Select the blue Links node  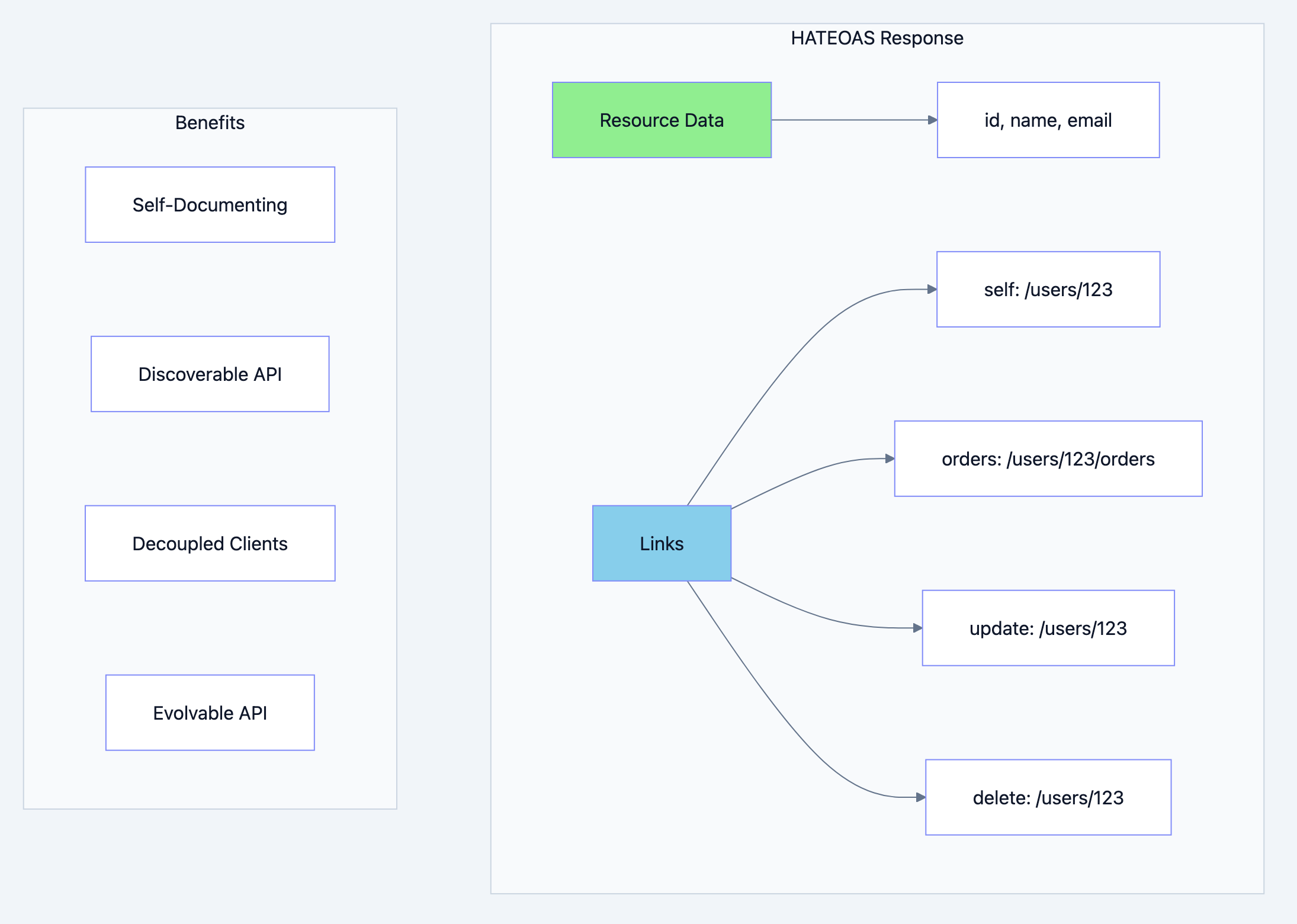(x=662, y=543)
